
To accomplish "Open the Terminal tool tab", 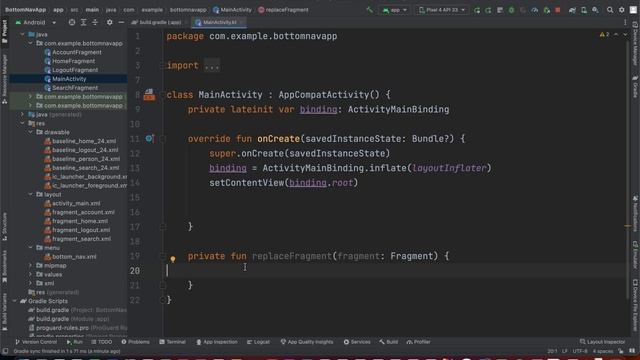I will tap(172, 342).
